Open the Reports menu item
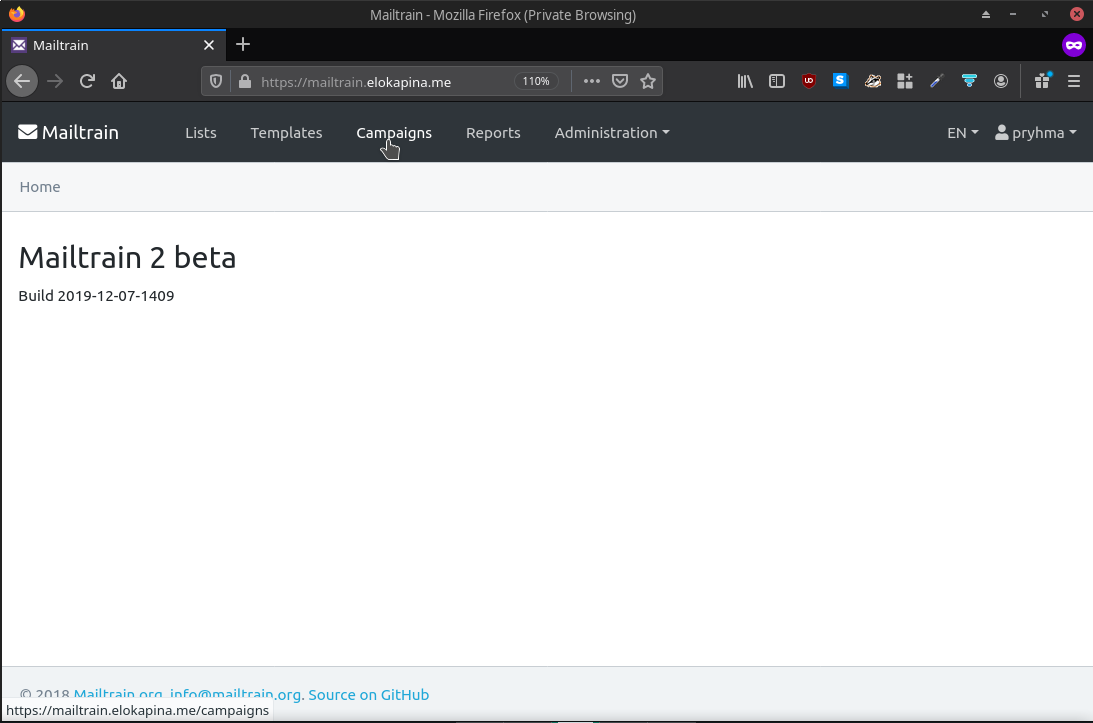Screen dimensions: 1093x723 (493, 132)
